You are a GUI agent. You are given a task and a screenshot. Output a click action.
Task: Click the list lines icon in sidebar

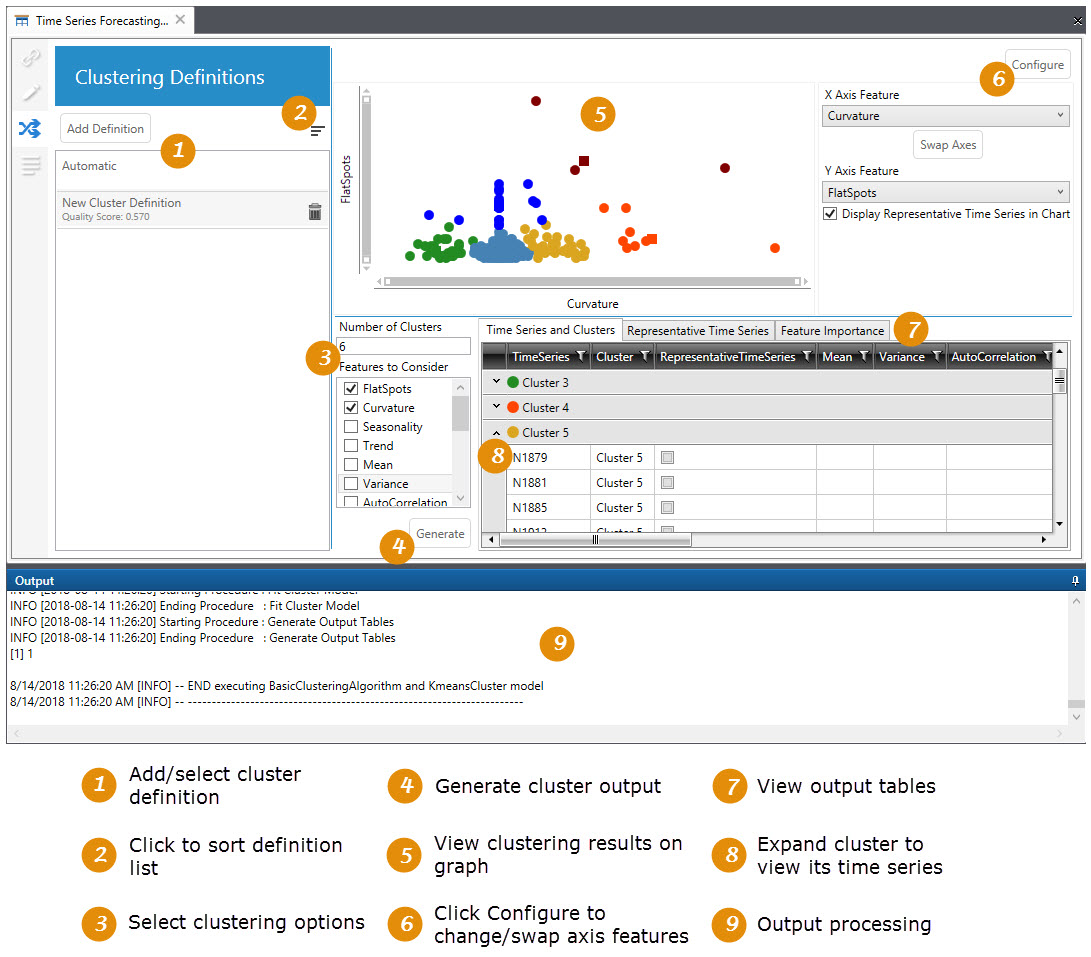click(x=31, y=166)
